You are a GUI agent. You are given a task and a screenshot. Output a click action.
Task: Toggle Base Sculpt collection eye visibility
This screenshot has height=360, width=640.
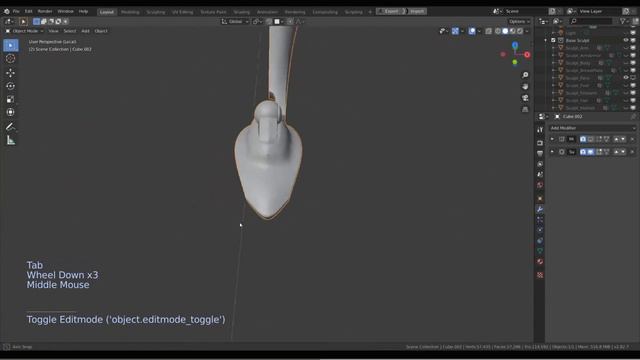[626, 40]
